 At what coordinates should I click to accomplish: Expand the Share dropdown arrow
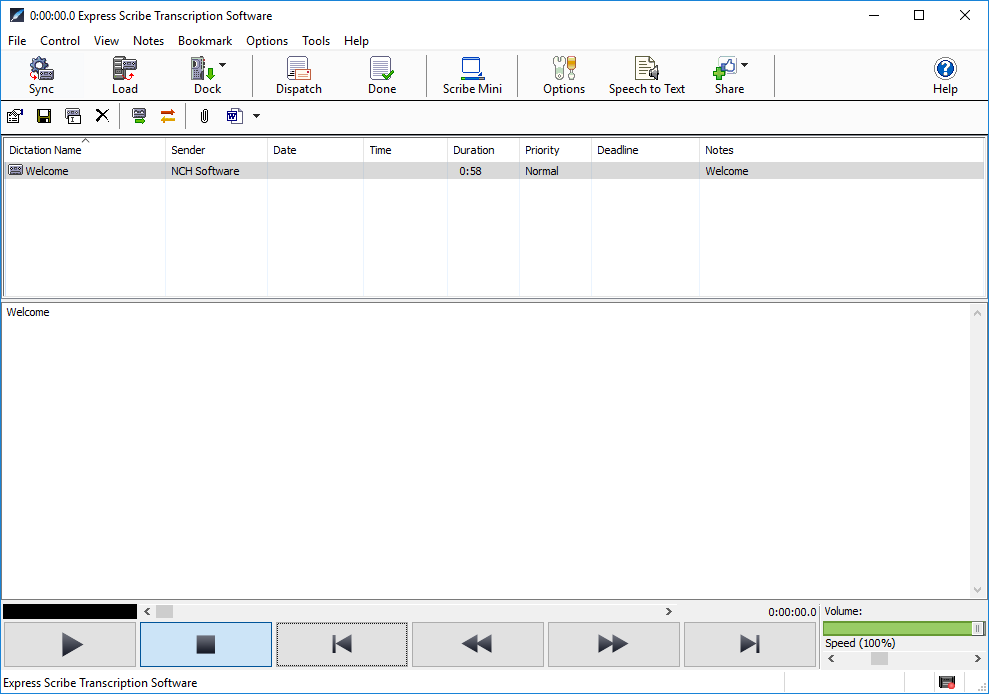(744, 63)
